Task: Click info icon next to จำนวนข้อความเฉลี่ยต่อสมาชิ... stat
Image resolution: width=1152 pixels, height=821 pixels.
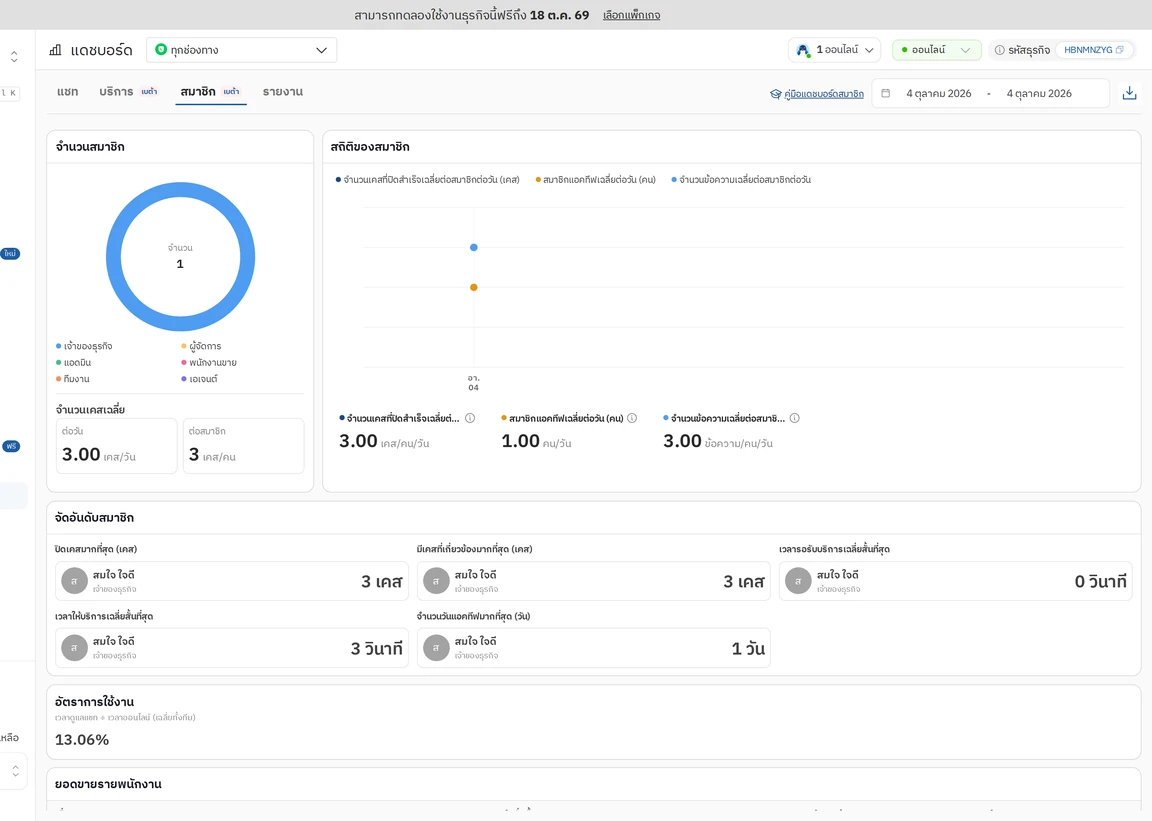Action: [x=794, y=418]
